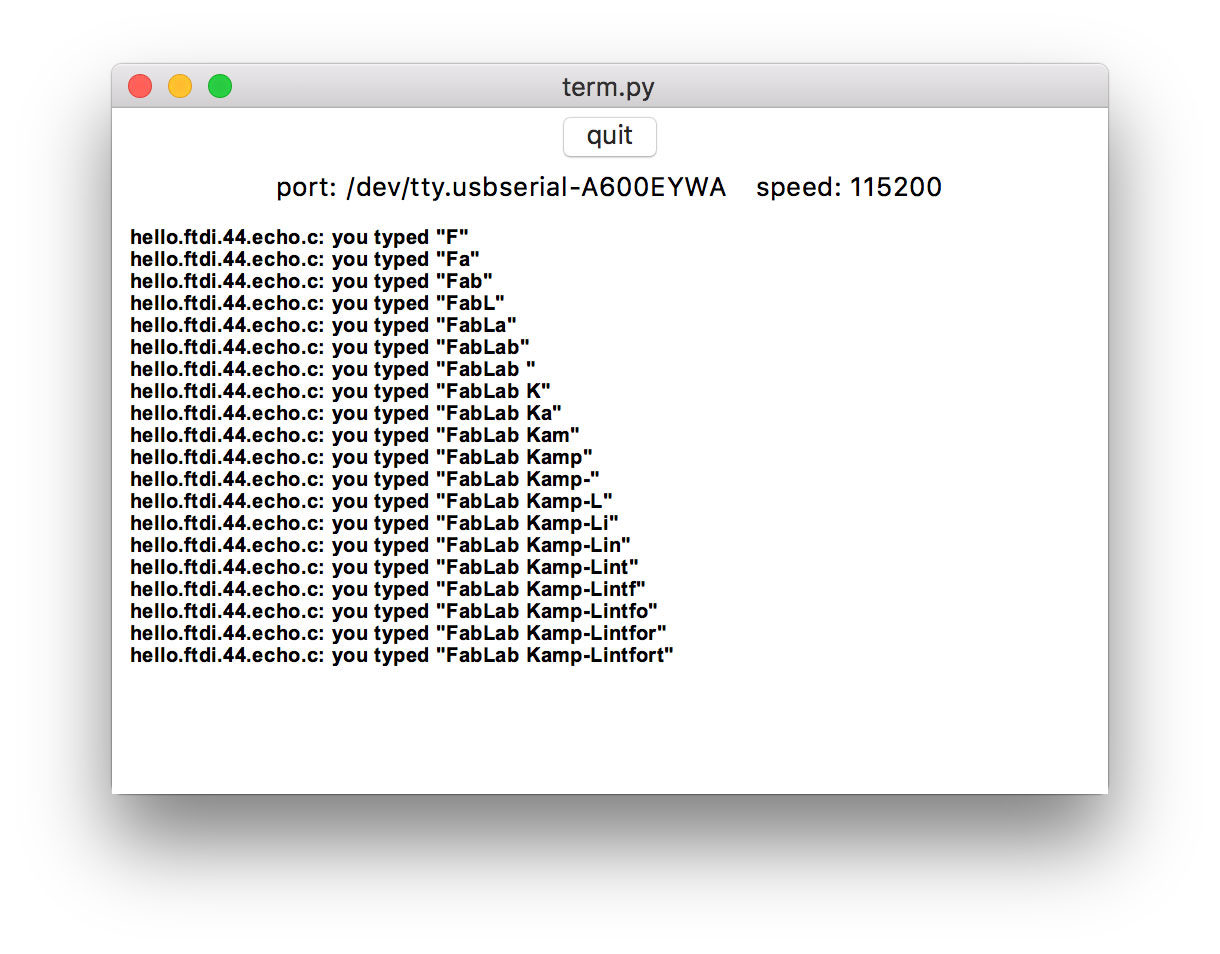Select line ending with typed "FabLab Kamp"

pyautogui.click(x=361, y=458)
